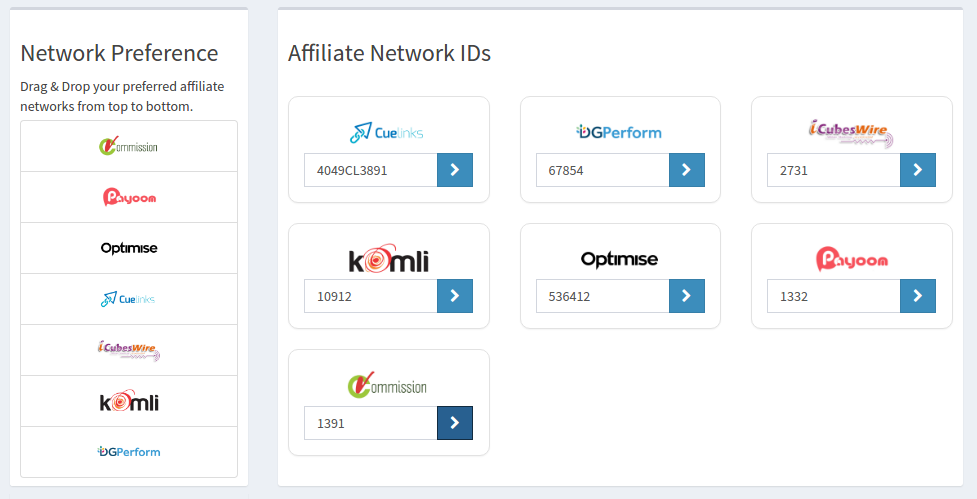Click the DGPerform logo in Affiliate Network IDs
This screenshot has width=977, height=499.
click(x=619, y=132)
